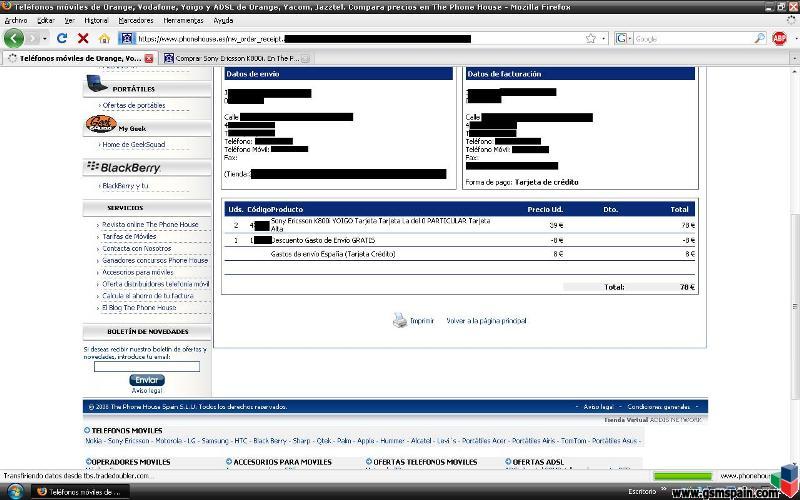
Task: Click the Google search box
Action: (x=693, y=38)
